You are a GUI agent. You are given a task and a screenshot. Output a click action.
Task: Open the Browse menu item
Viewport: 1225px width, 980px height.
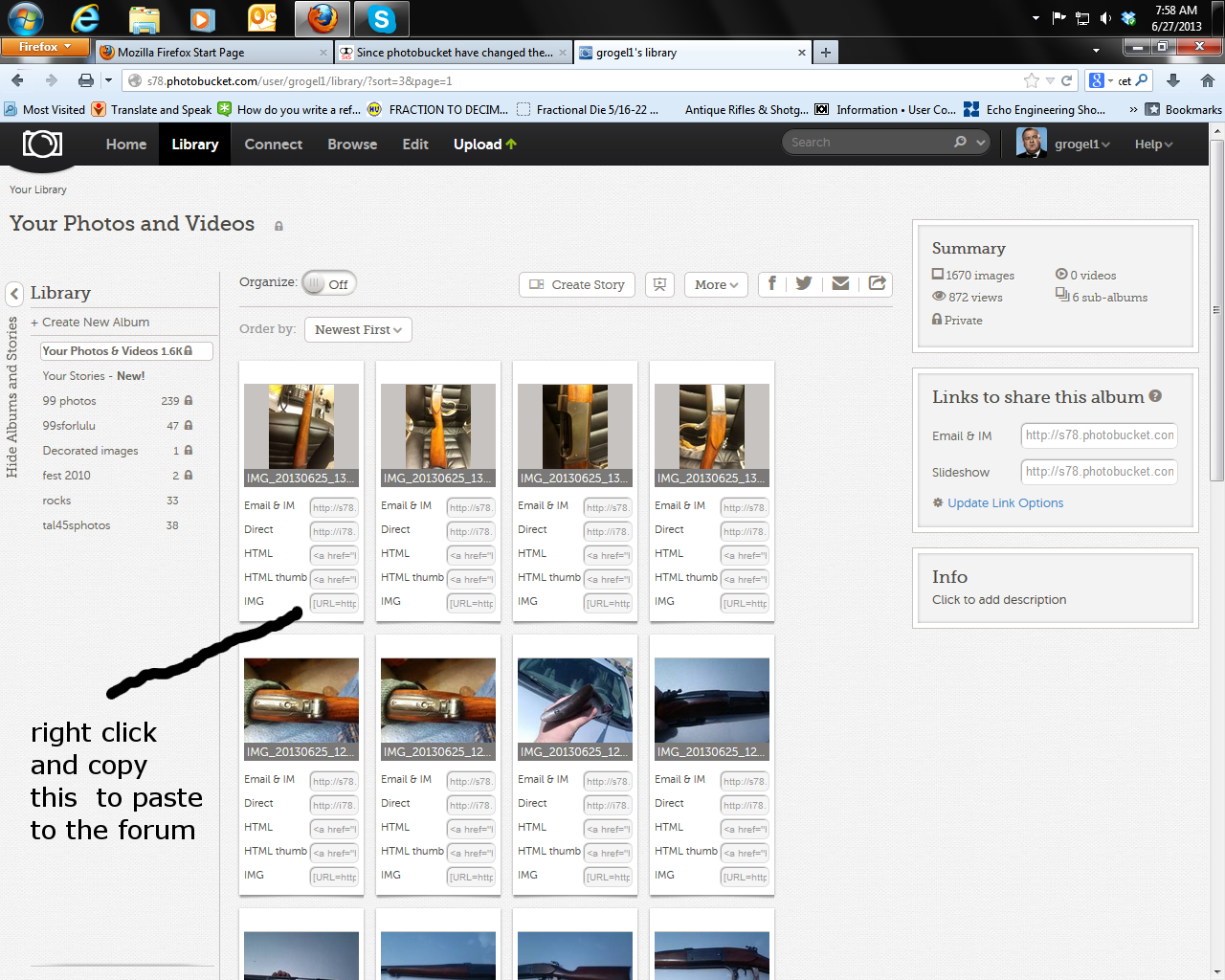click(352, 145)
